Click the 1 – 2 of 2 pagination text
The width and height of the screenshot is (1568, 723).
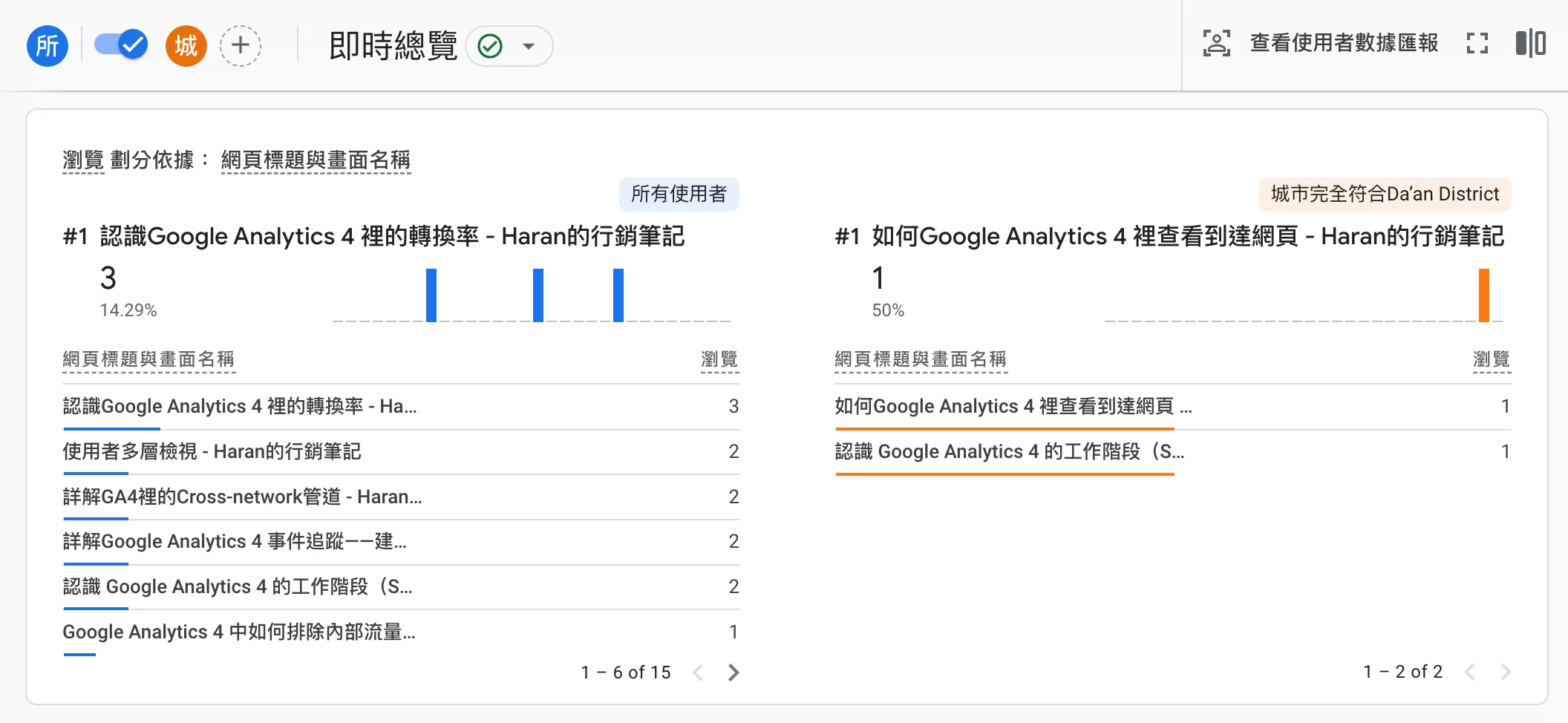pos(1403,672)
